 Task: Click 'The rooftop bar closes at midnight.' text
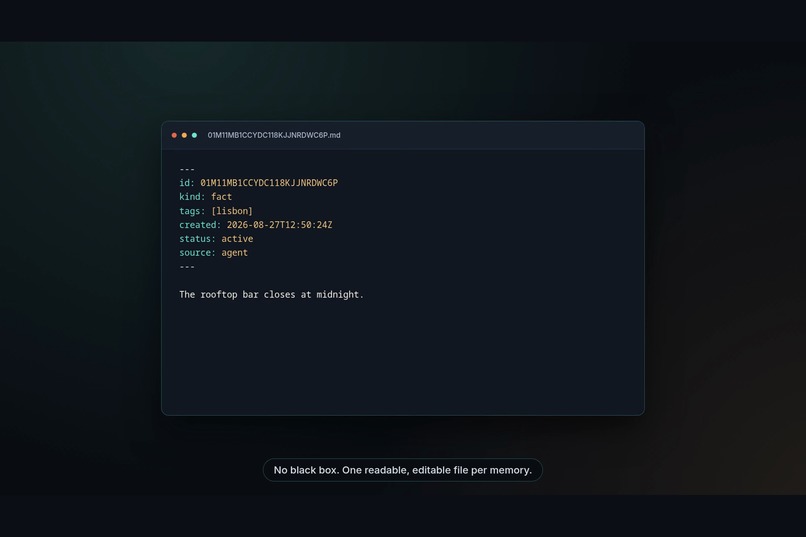tap(271, 294)
